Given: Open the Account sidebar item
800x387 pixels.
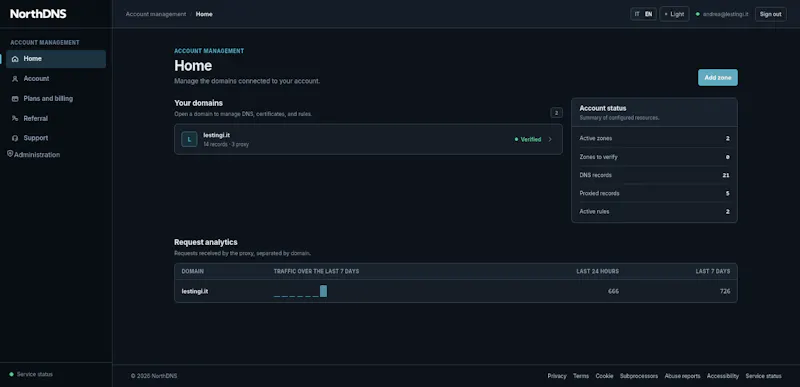Looking at the screenshot, I should (x=56, y=79).
